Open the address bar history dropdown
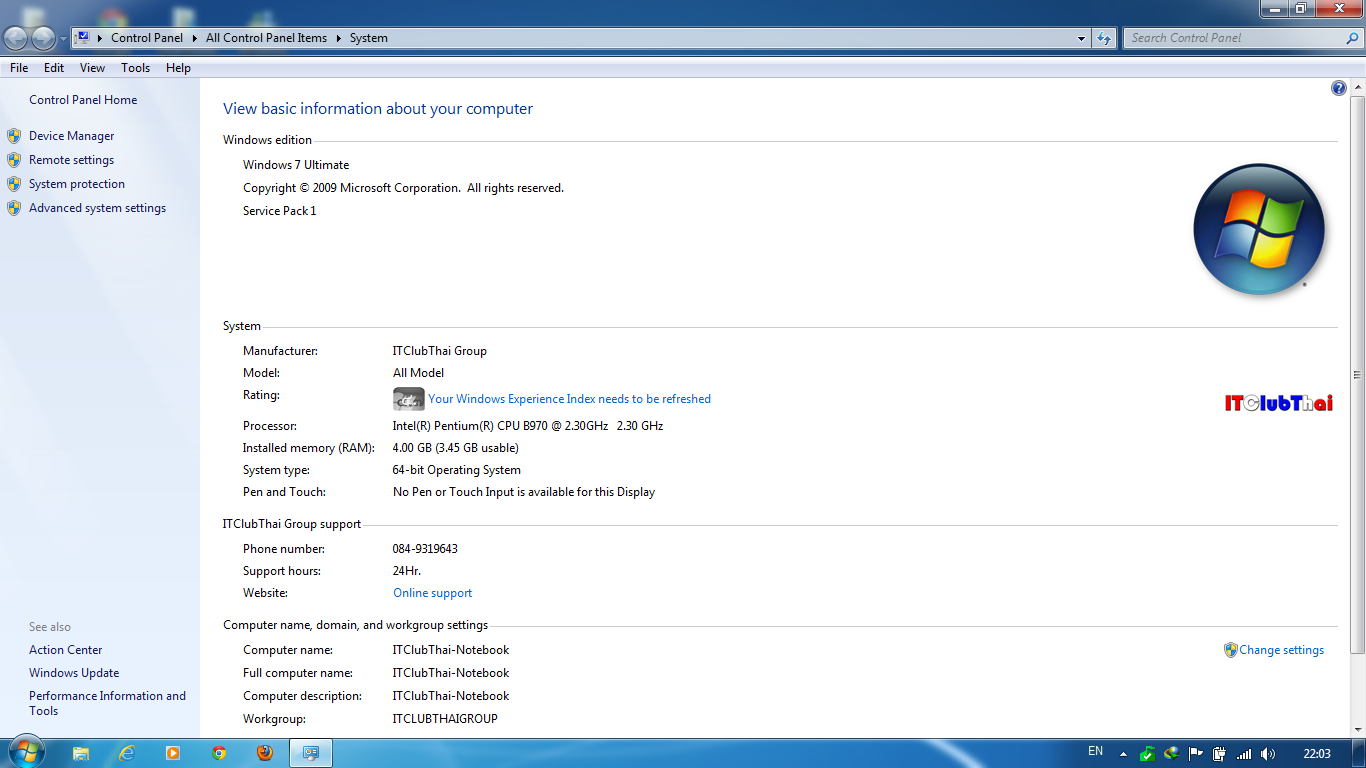 1081,38
